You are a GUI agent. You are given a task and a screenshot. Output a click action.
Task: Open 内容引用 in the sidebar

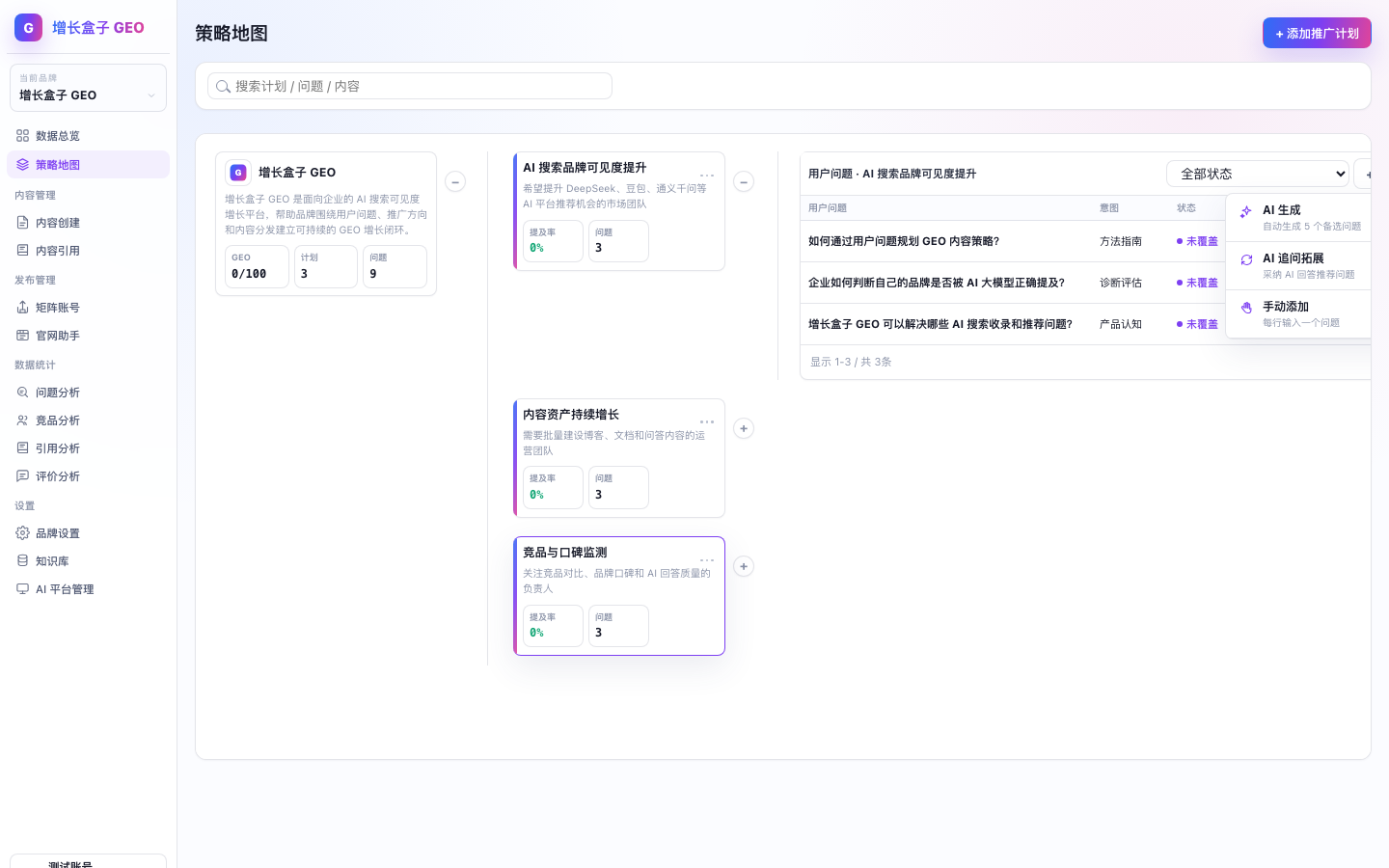tap(88, 251)
